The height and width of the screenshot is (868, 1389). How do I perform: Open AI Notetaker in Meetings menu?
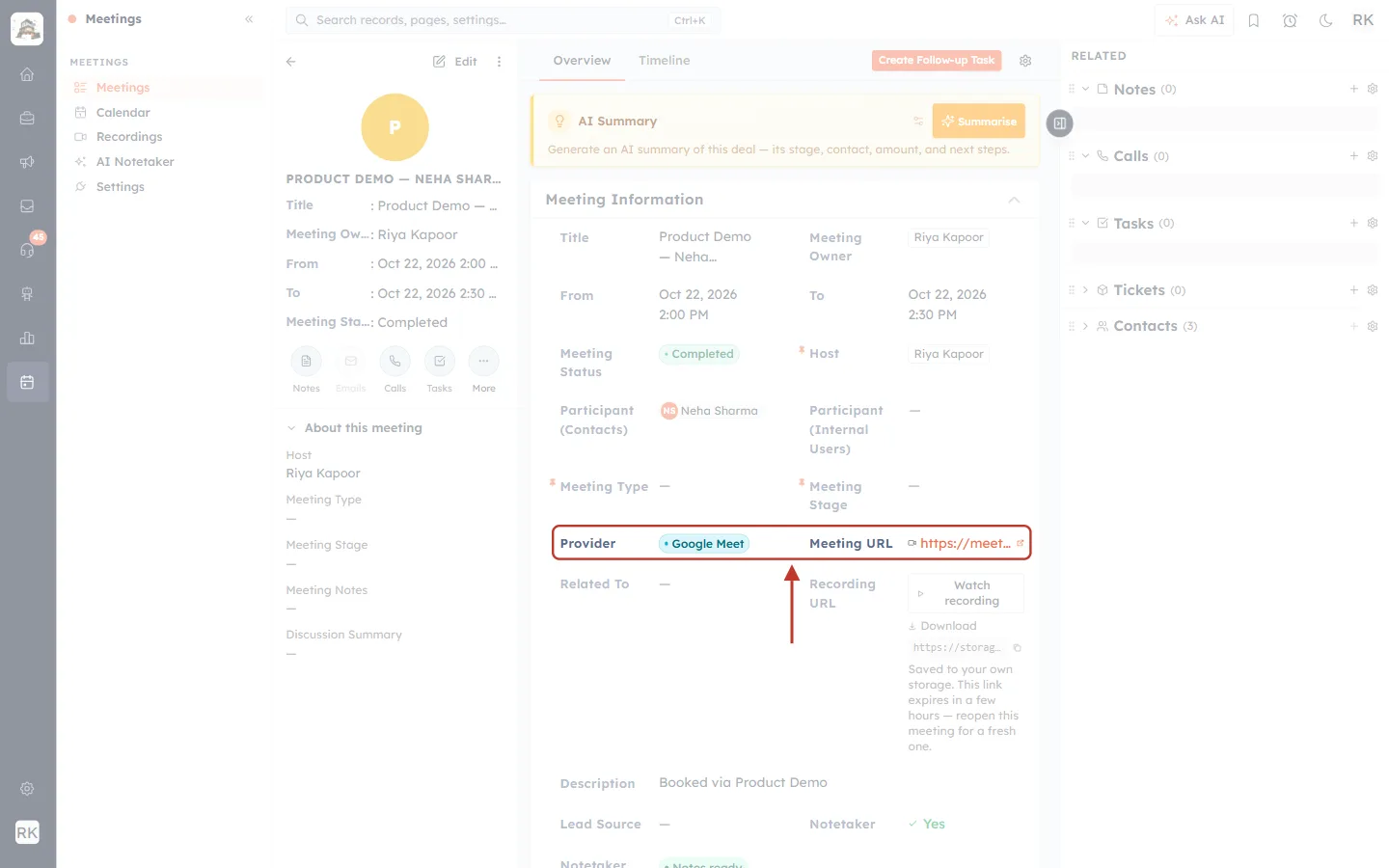135,162
